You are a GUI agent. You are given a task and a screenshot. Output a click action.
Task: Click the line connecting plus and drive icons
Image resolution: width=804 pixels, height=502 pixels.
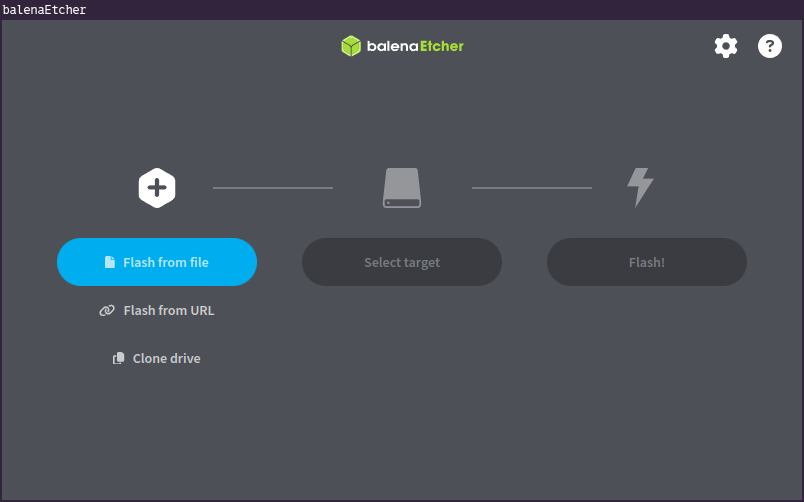coord(272,187)
